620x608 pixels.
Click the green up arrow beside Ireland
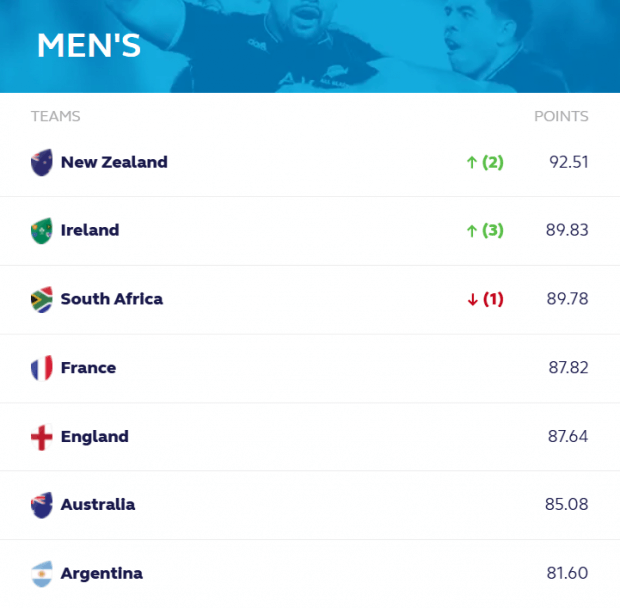[x=471, y=231]
